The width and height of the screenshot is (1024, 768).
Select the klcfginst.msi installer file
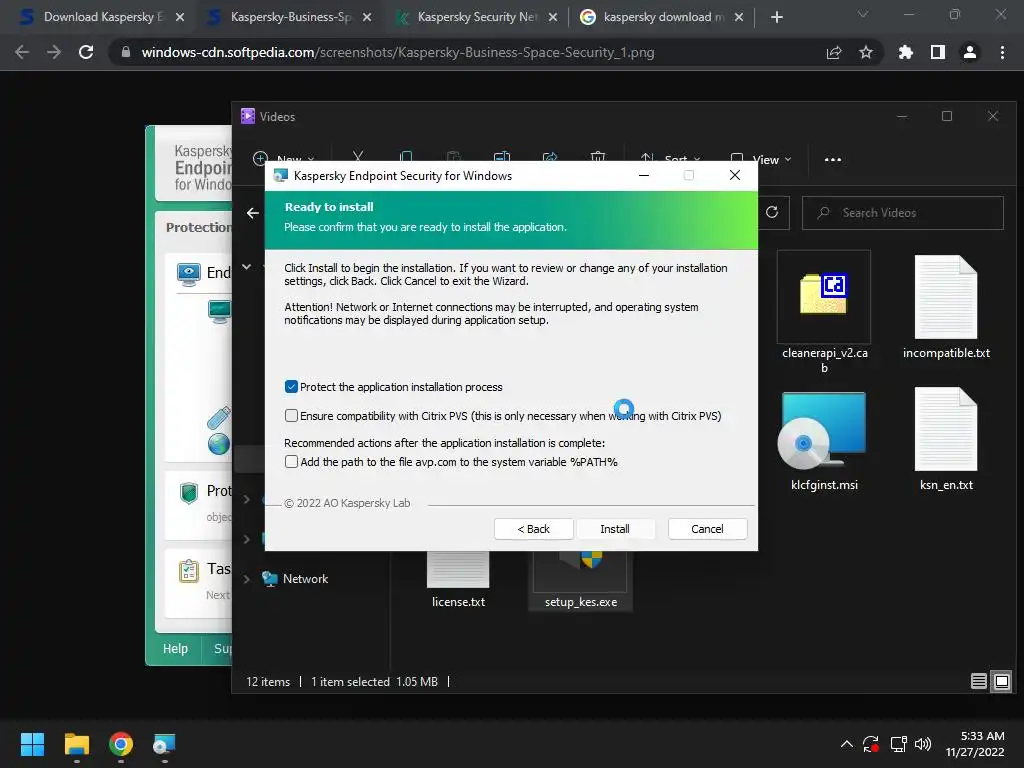pyautogui.click(x=824, y=441)
